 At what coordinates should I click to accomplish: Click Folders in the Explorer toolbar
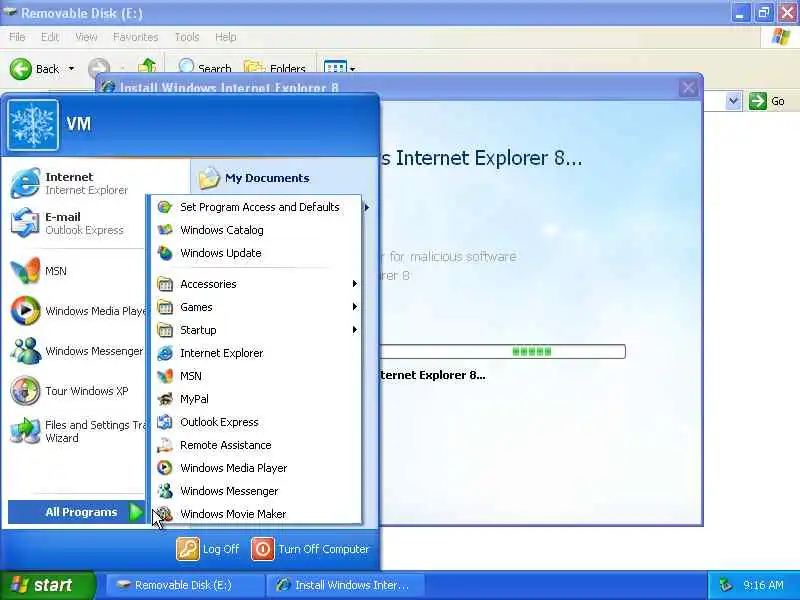tap(274, 67)
